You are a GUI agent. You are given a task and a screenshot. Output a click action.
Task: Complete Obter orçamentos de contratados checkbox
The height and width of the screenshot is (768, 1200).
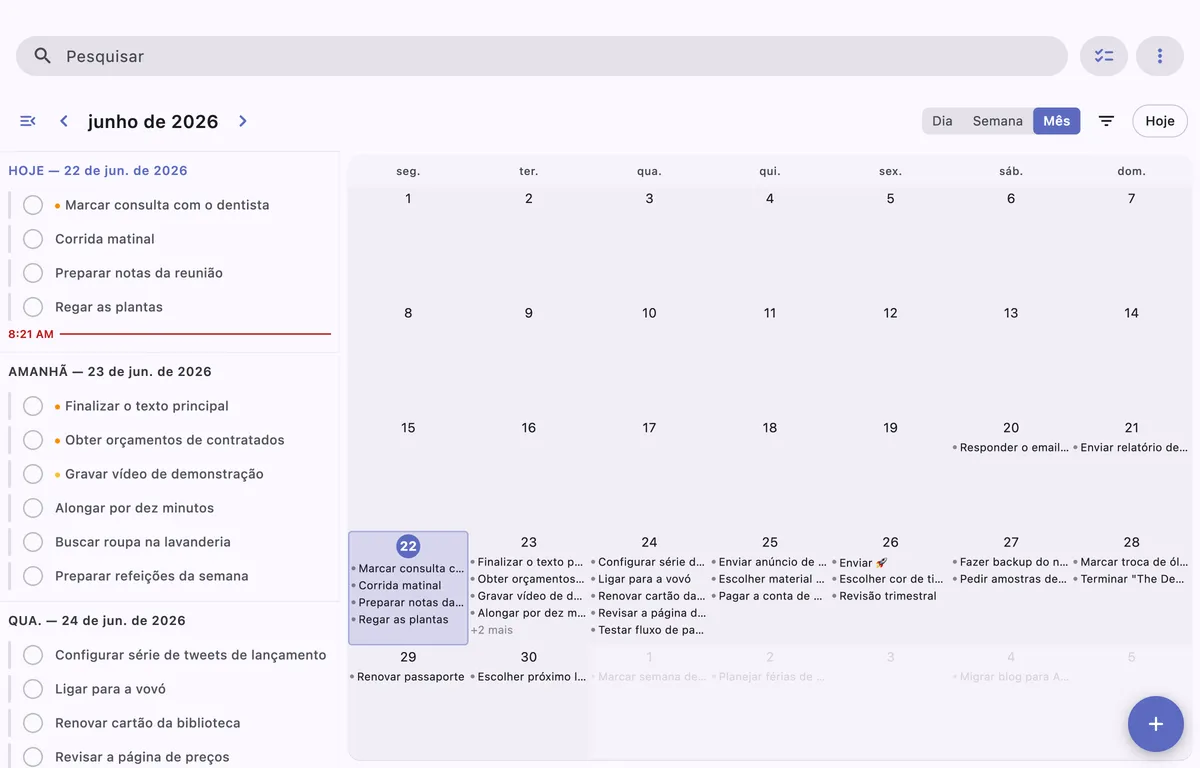(x=33, y=440)
